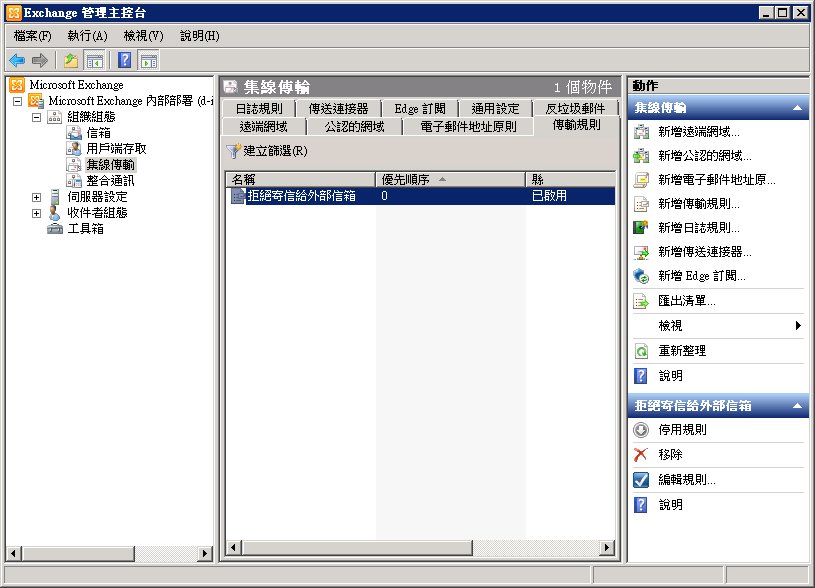This screenshot has height=588, width=815.
Task: Open the 說明(H) menu
Action: click(200, 36)
